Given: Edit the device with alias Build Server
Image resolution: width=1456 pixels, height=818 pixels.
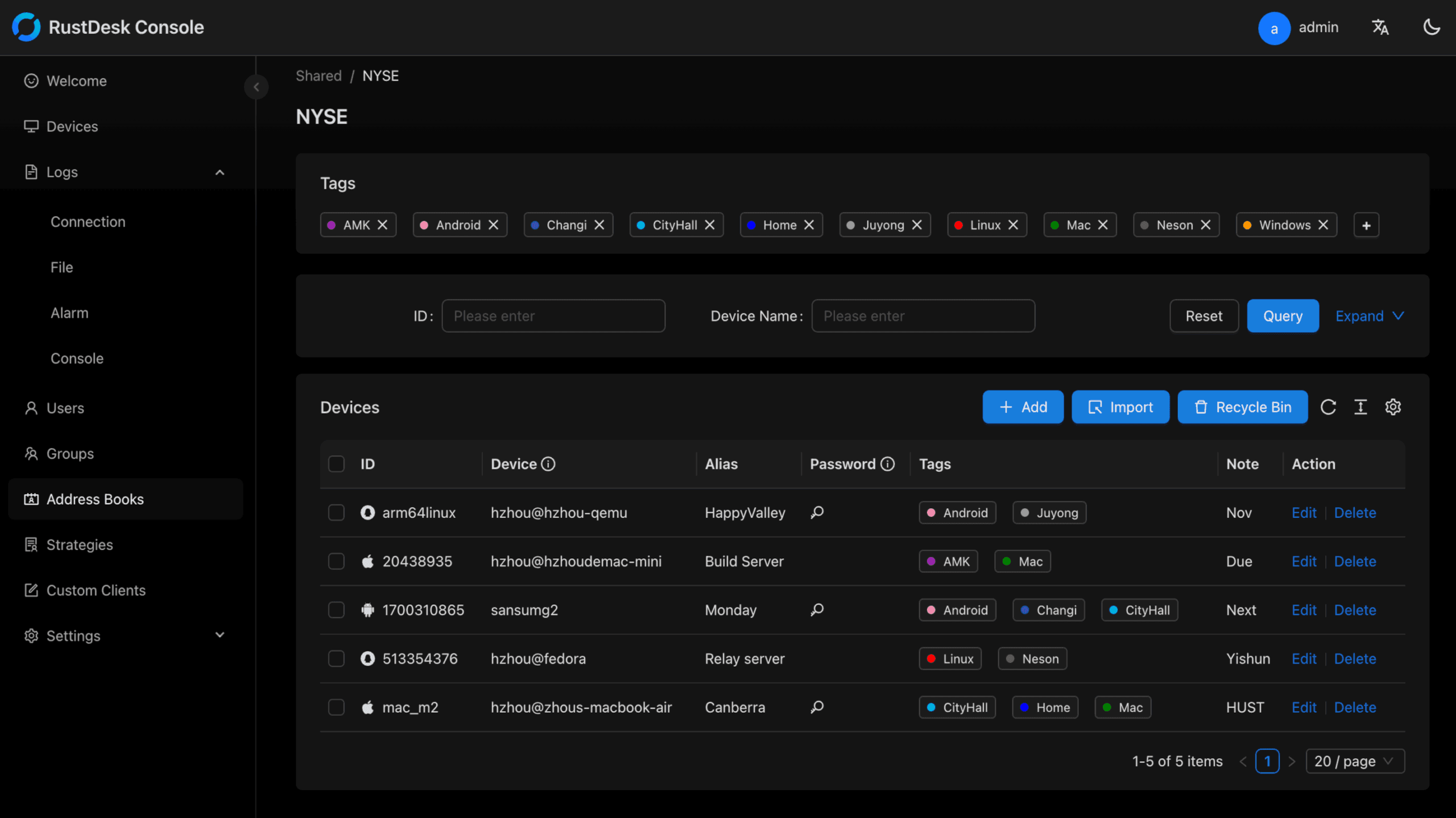Looking at the screenshot, I should point(1304,561).
